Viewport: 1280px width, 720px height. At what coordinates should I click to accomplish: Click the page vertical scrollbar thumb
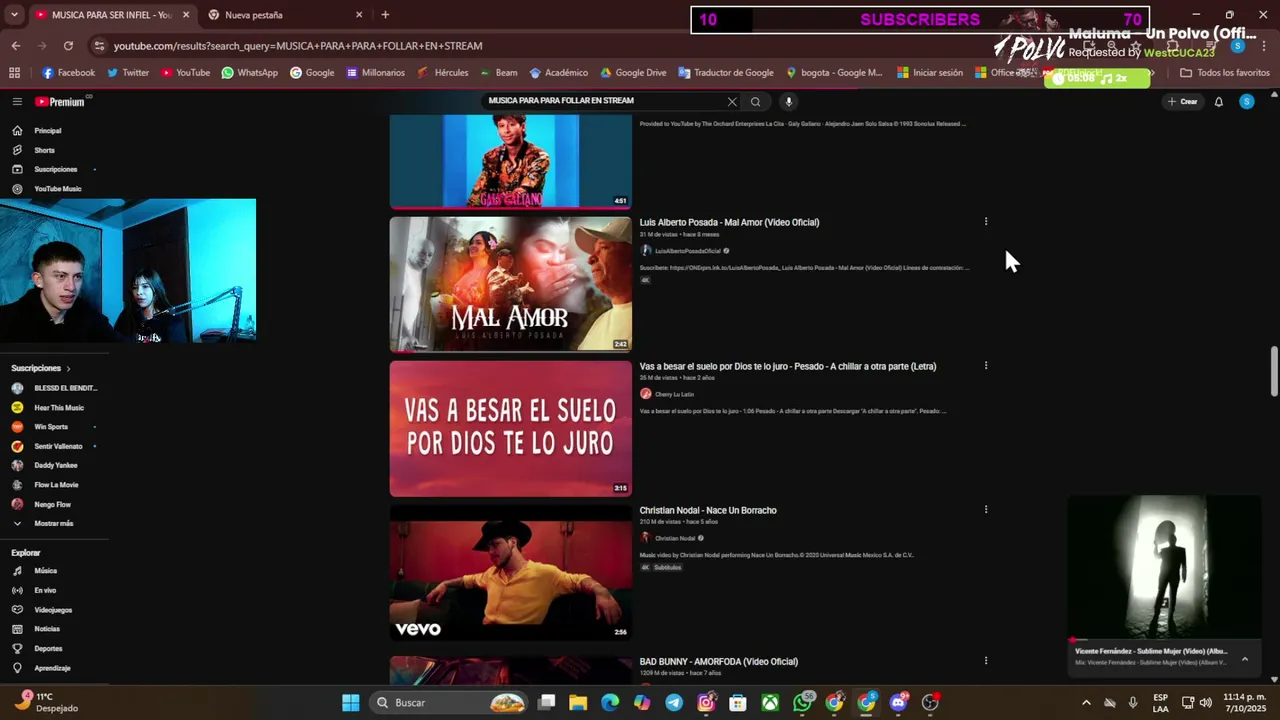pyautogui.click(x=1274, y=371)
